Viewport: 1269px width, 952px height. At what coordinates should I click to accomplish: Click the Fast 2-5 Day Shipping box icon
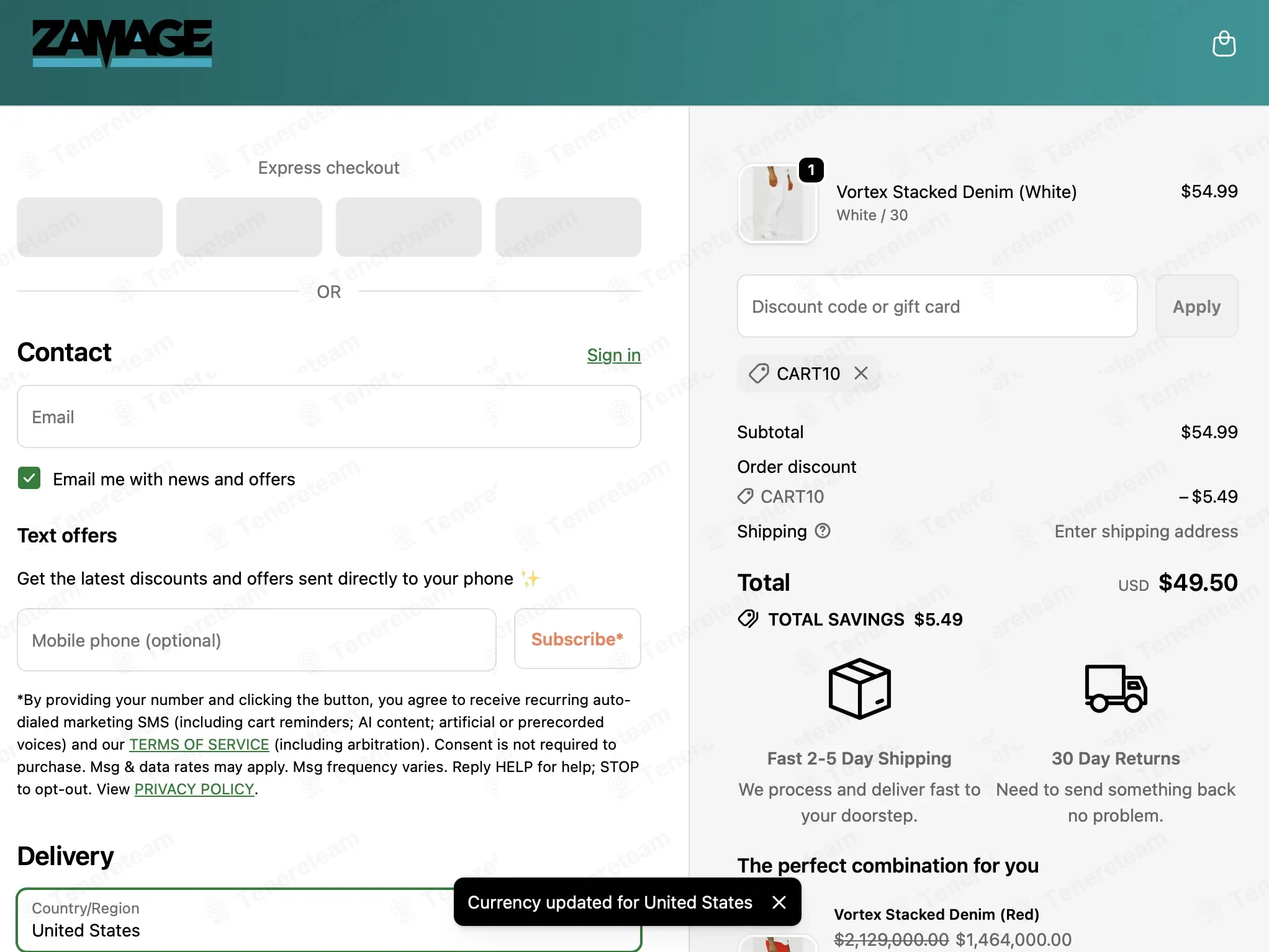tap(859, 688)
